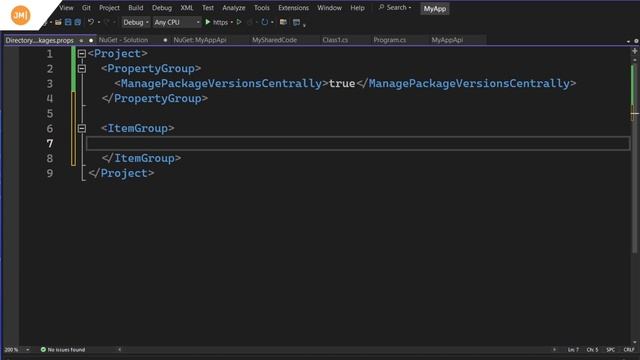Click the ManagePackageVersionsCentrally opening tag
The width and height of the screenshot is (640, 360).
[x=221, y=83]
